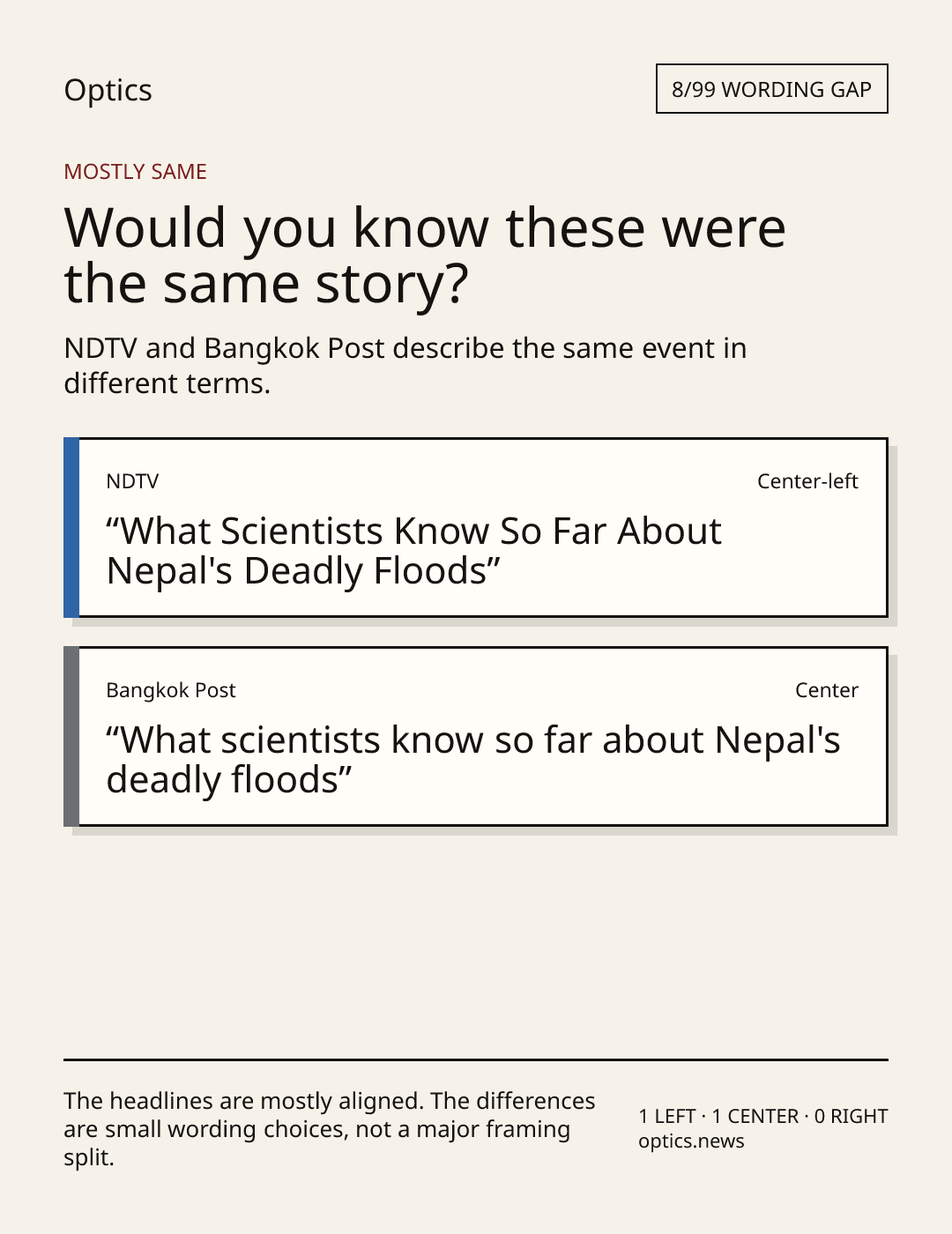Open the NDTV headline card

(476, 527)
